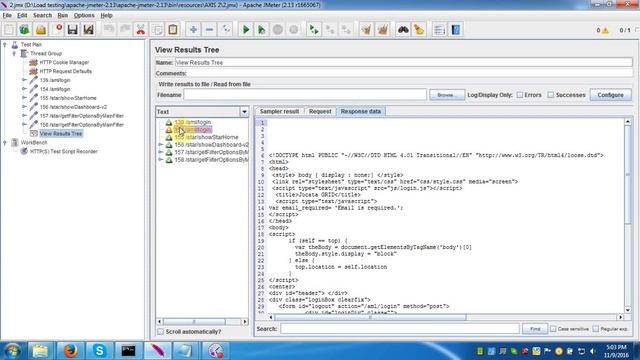Click the Find button

[x=535, y=329]
